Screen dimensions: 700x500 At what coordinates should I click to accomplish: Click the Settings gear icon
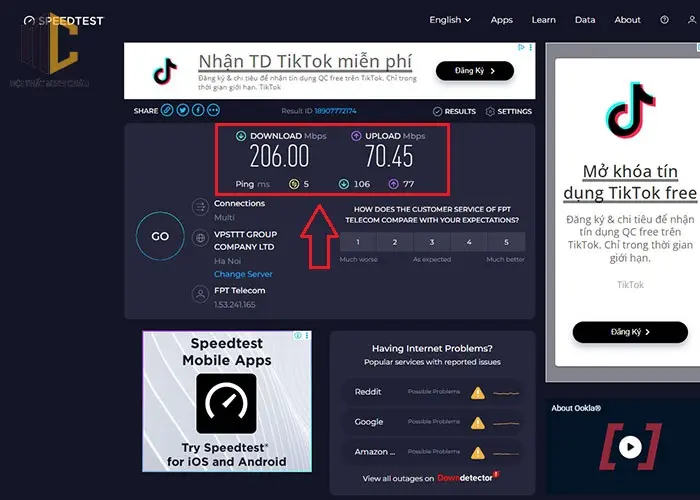(x=490, y=112)
